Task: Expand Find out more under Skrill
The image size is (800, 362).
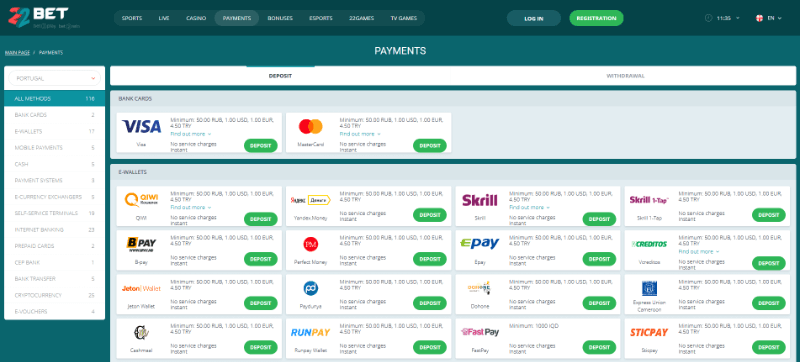Action: (529, 208)
